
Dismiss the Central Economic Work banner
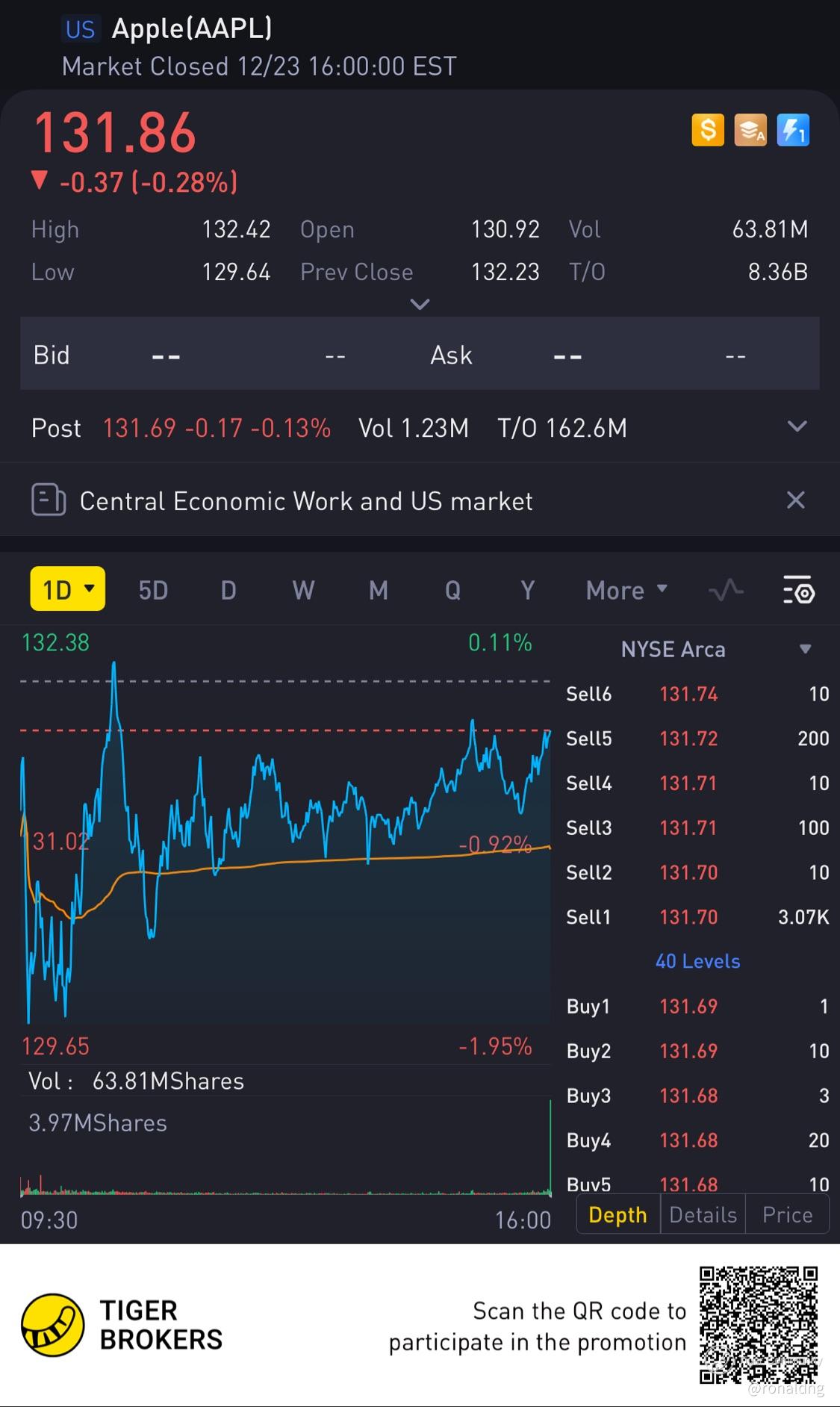796,500
